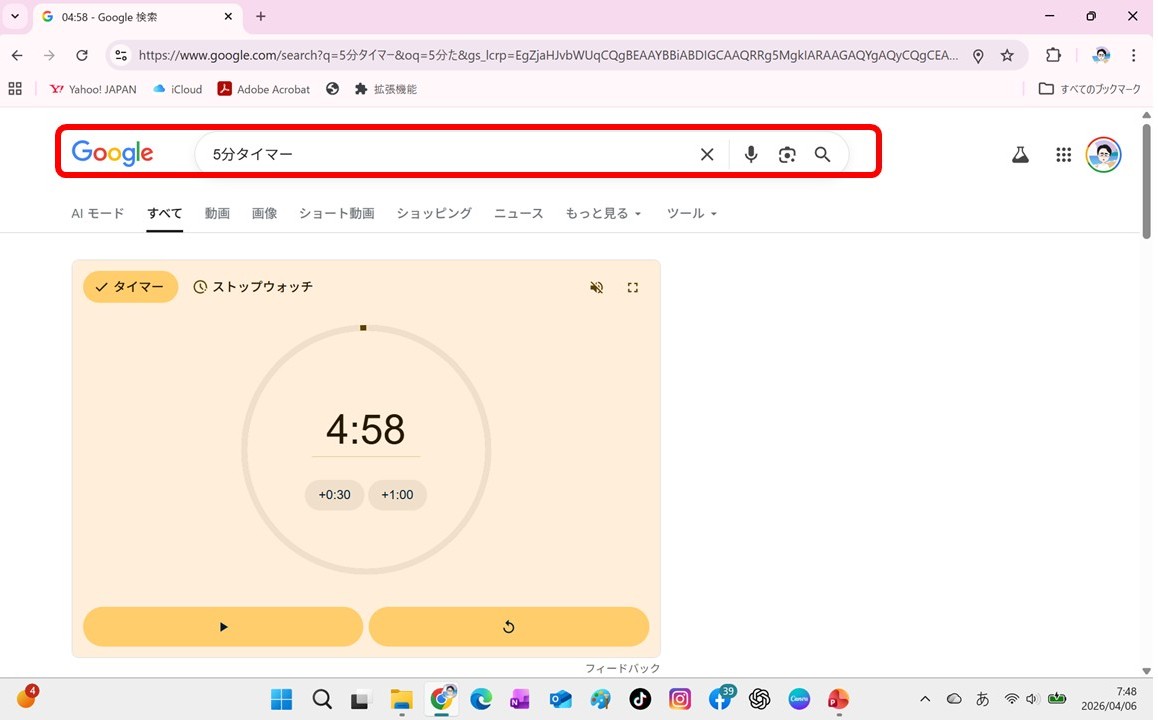Screen dimensions: 1158x720
Task: Add one minute with +1:00 button
Action: [397, 495]
